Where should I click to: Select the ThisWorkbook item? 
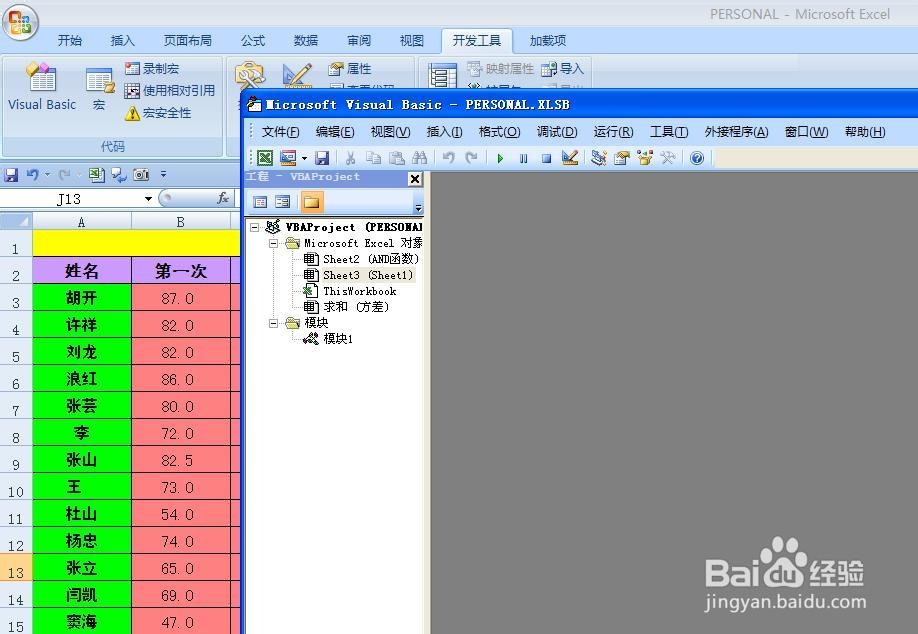click(358, 291)
